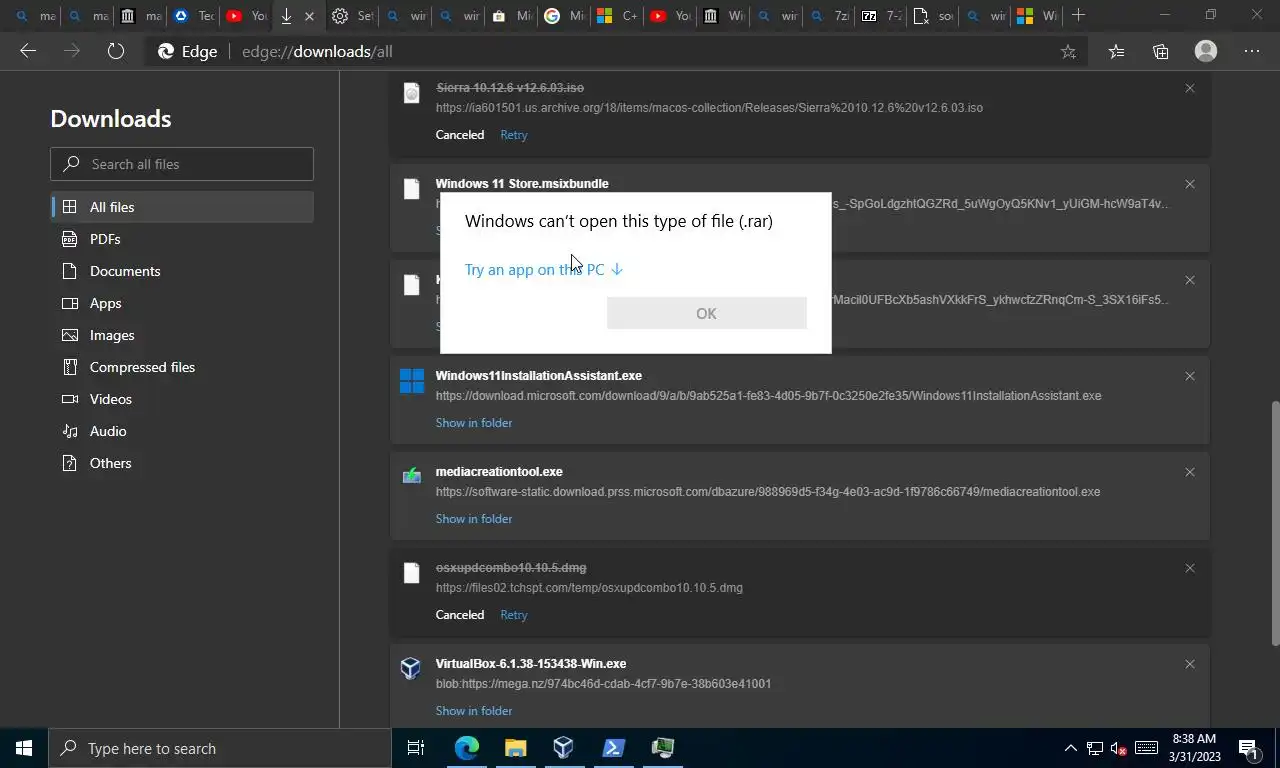Viewport: 1280px width, 768px height.
Task: Open File Explorer from the taskbar
Action: [515, 748]
